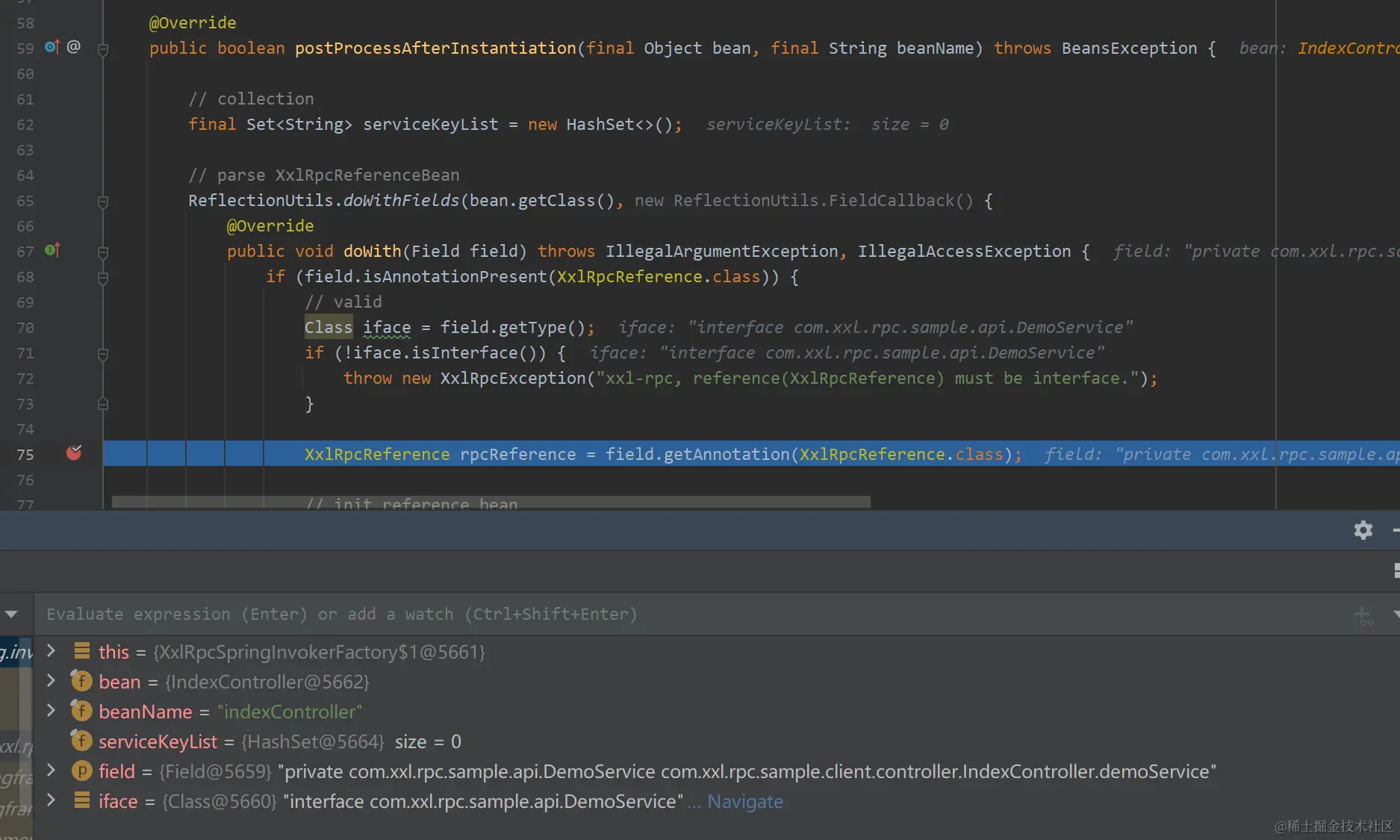1400x840 pixels.
Task: Collapse code fold marker on line 65
Action: click(103, 202)
